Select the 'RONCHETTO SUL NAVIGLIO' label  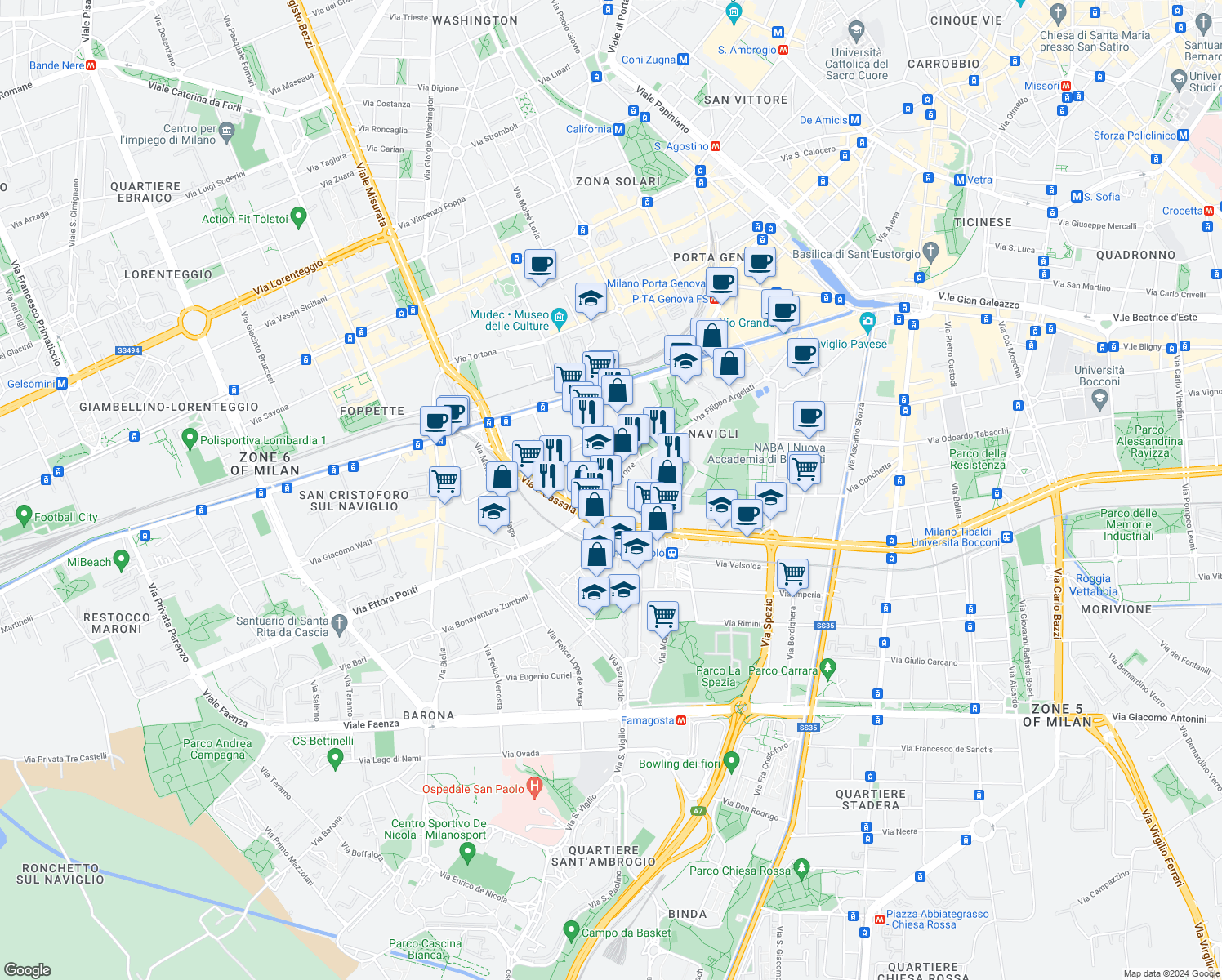point(60,874)
